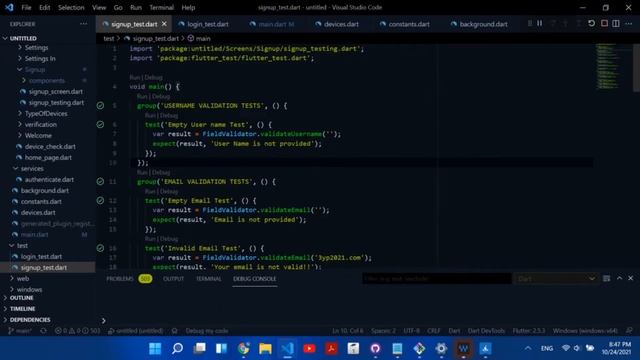Screen dimensions: 640x360
Task: Open the Dart dropdown in Debug Console
Action: click(556, 278)
